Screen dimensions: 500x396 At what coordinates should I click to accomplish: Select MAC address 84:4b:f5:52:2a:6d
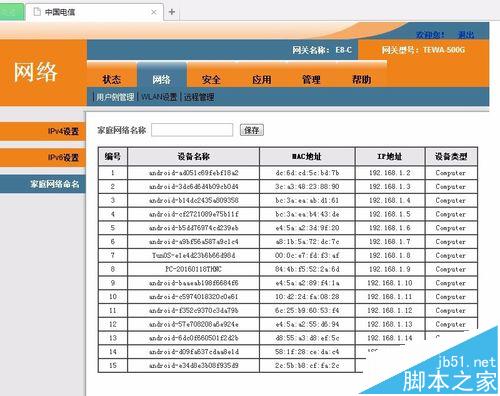[307, 269]
